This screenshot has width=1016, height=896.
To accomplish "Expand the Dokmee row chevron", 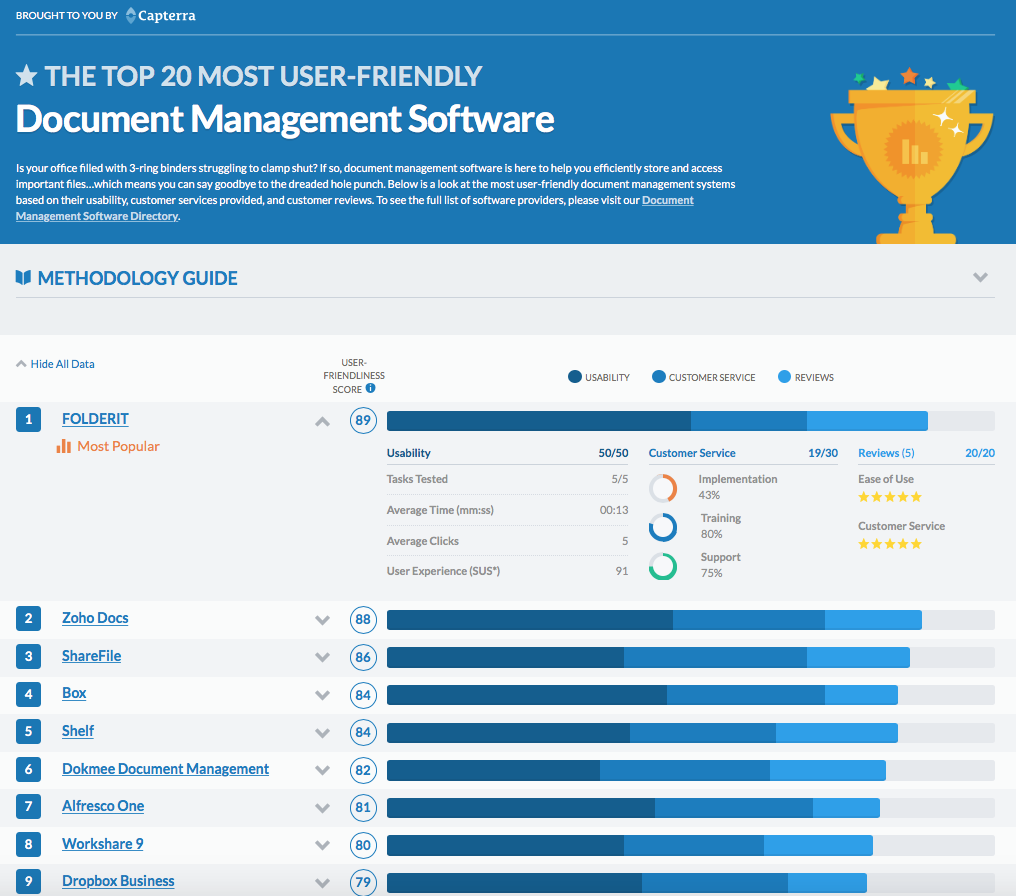I will click(323, 770).
